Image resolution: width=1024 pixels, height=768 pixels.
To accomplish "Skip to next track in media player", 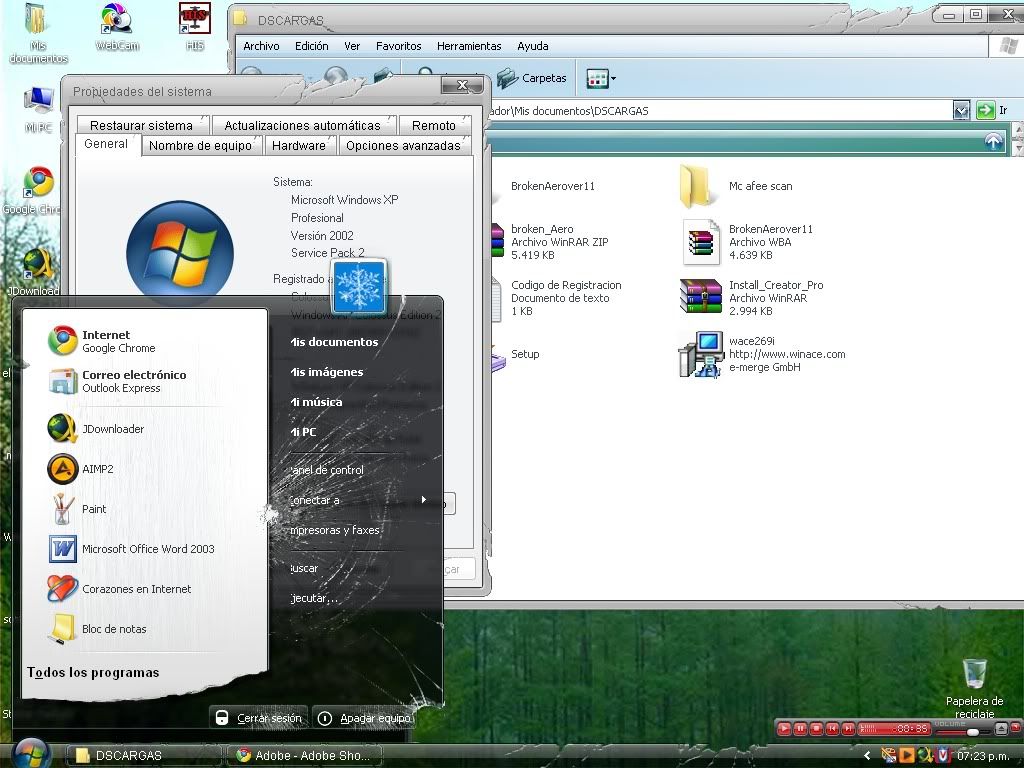I will coord(848,728).
